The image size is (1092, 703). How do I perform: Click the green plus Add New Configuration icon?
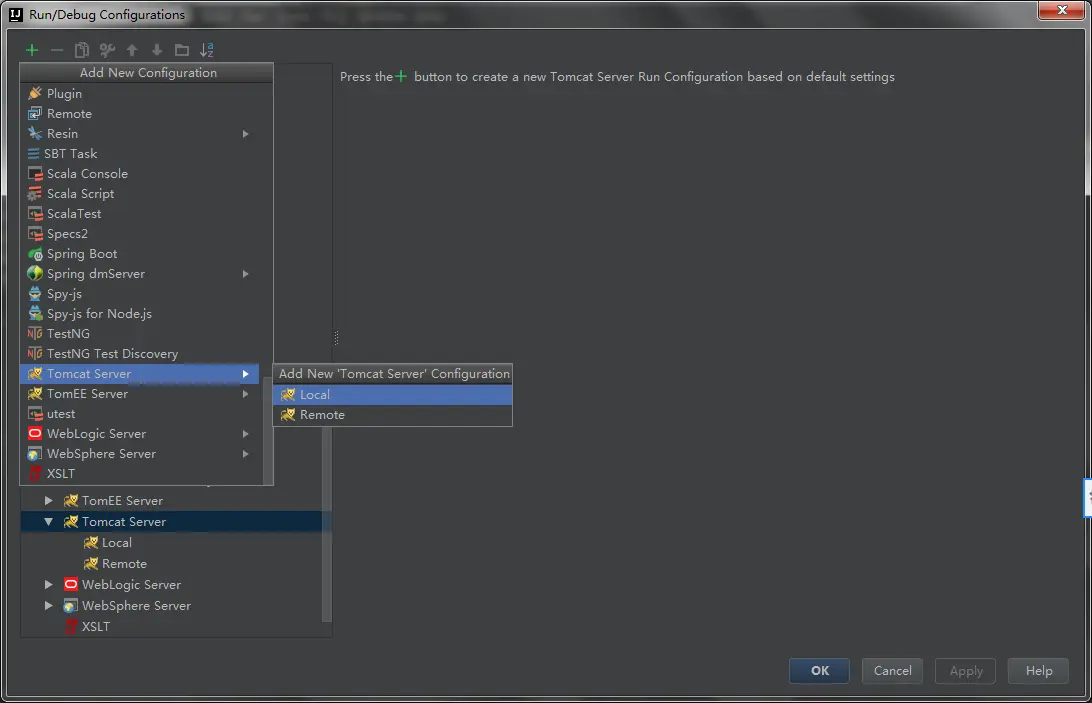(32, 49)
